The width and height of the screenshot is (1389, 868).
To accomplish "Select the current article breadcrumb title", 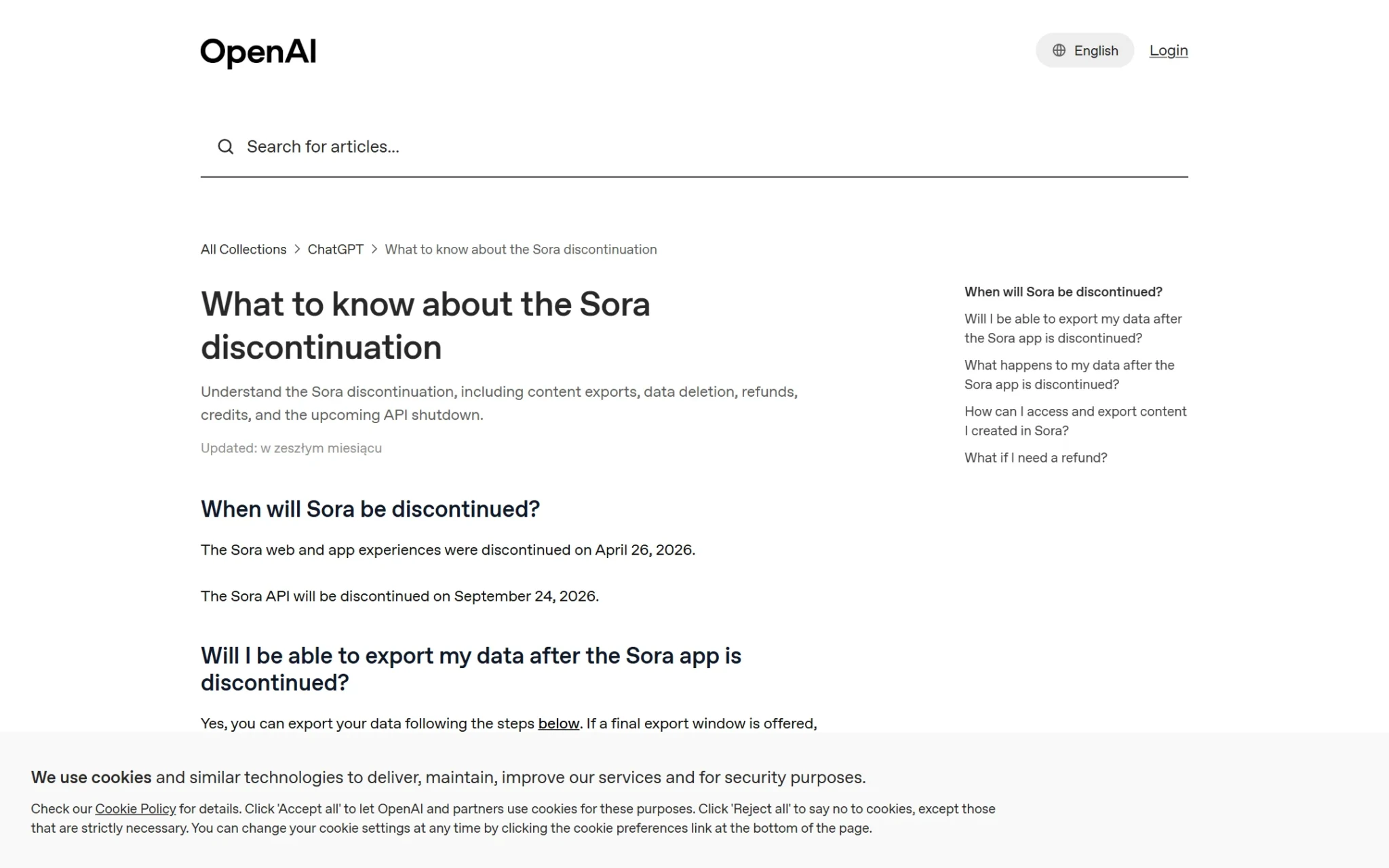I will pyautogui.click(x=521, y=249).
